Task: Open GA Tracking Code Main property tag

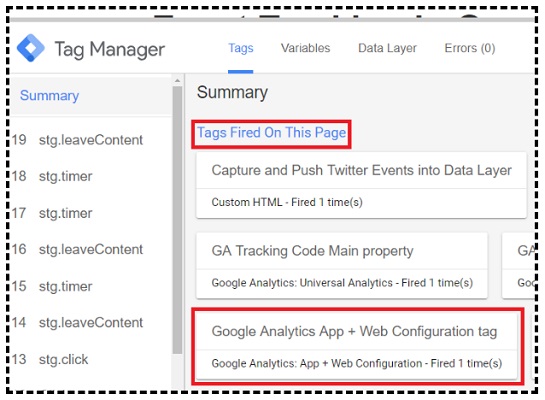Action: point(342,266)
